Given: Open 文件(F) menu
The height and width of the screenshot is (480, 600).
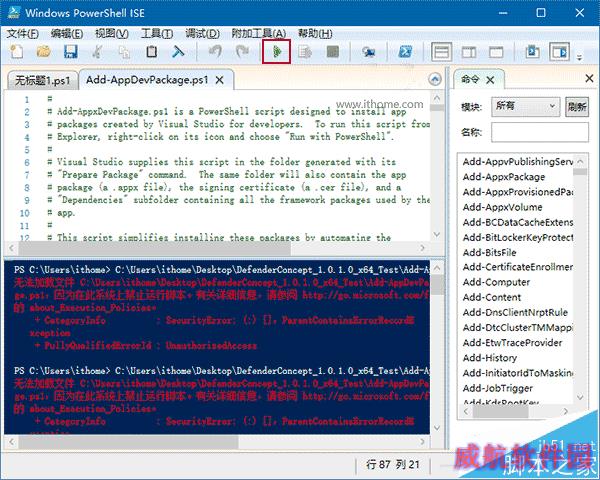Looking at the screenshot, I should click(x=23, y=34).
